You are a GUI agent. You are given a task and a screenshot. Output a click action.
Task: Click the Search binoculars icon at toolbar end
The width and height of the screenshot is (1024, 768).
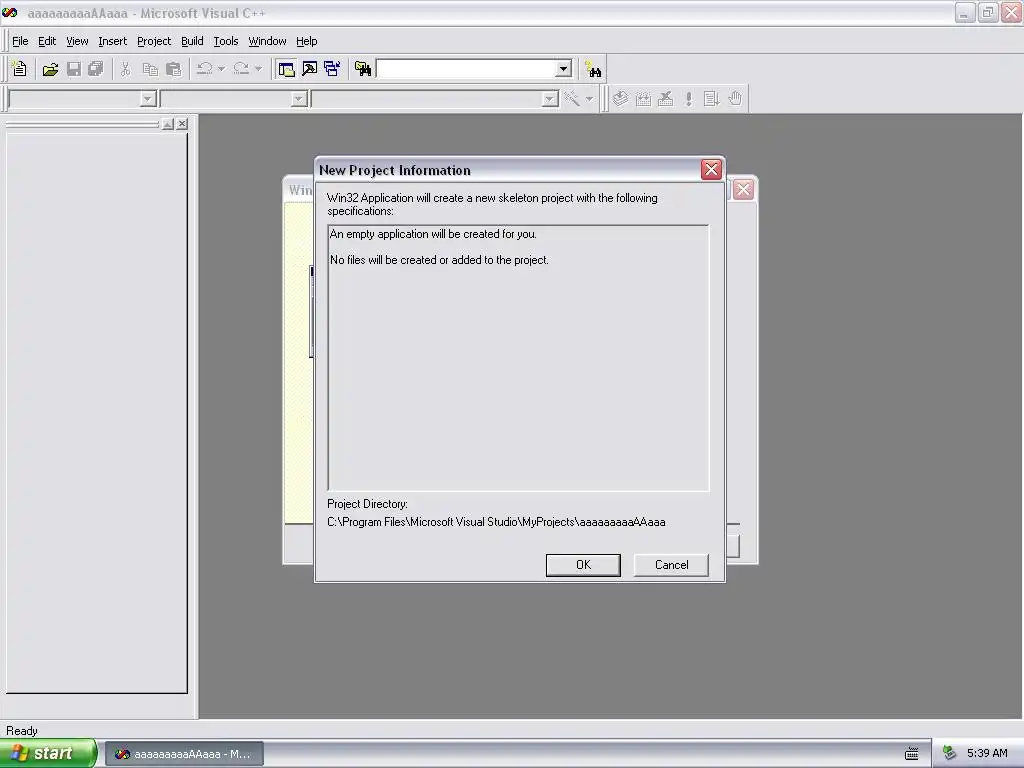tap(593, 69)
